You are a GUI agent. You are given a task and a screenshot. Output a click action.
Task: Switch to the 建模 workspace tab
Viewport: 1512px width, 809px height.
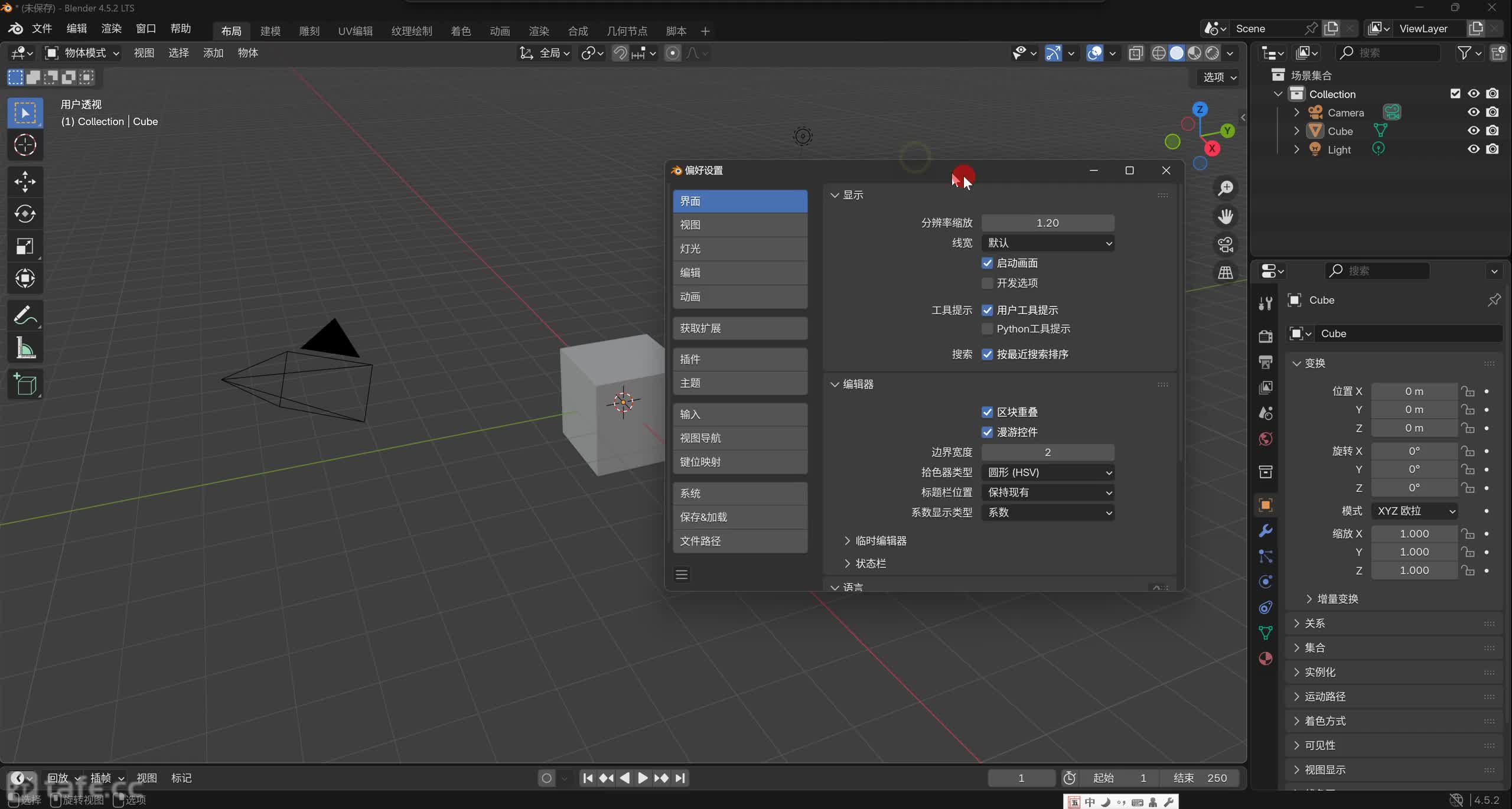point(271,31)
